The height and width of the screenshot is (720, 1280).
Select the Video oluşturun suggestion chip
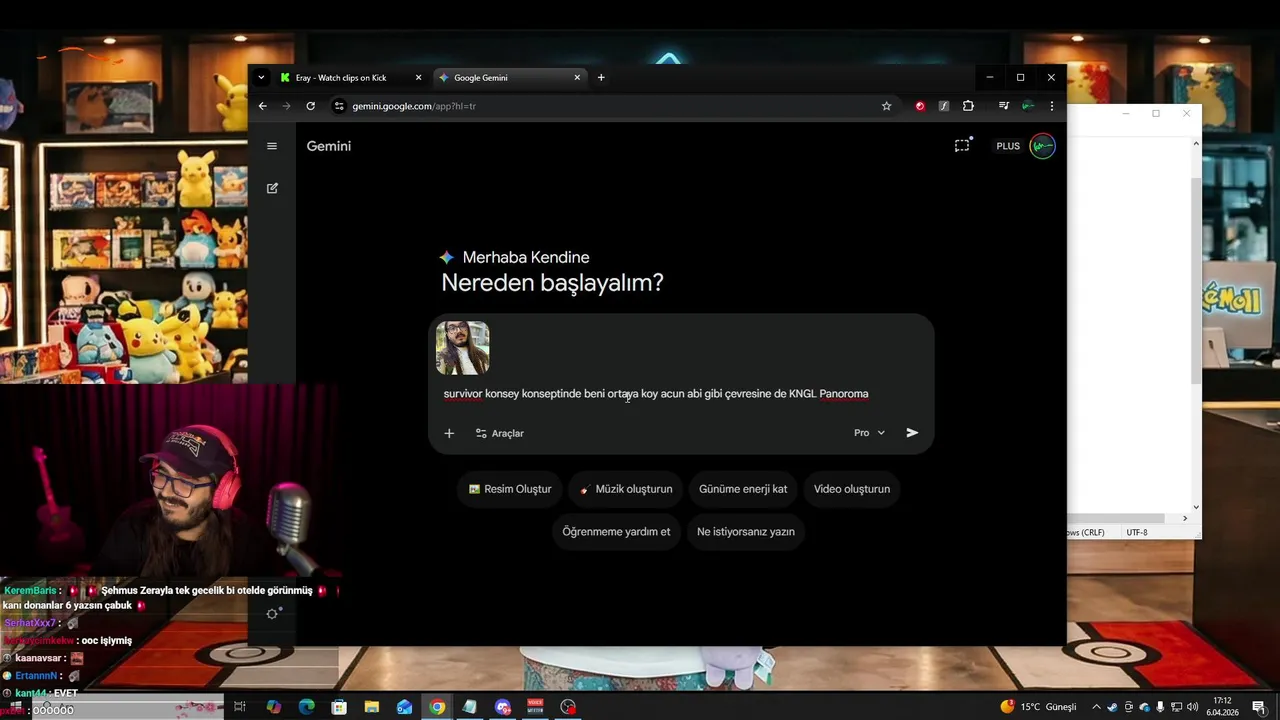pyautogui.click(x=852, y=489)
